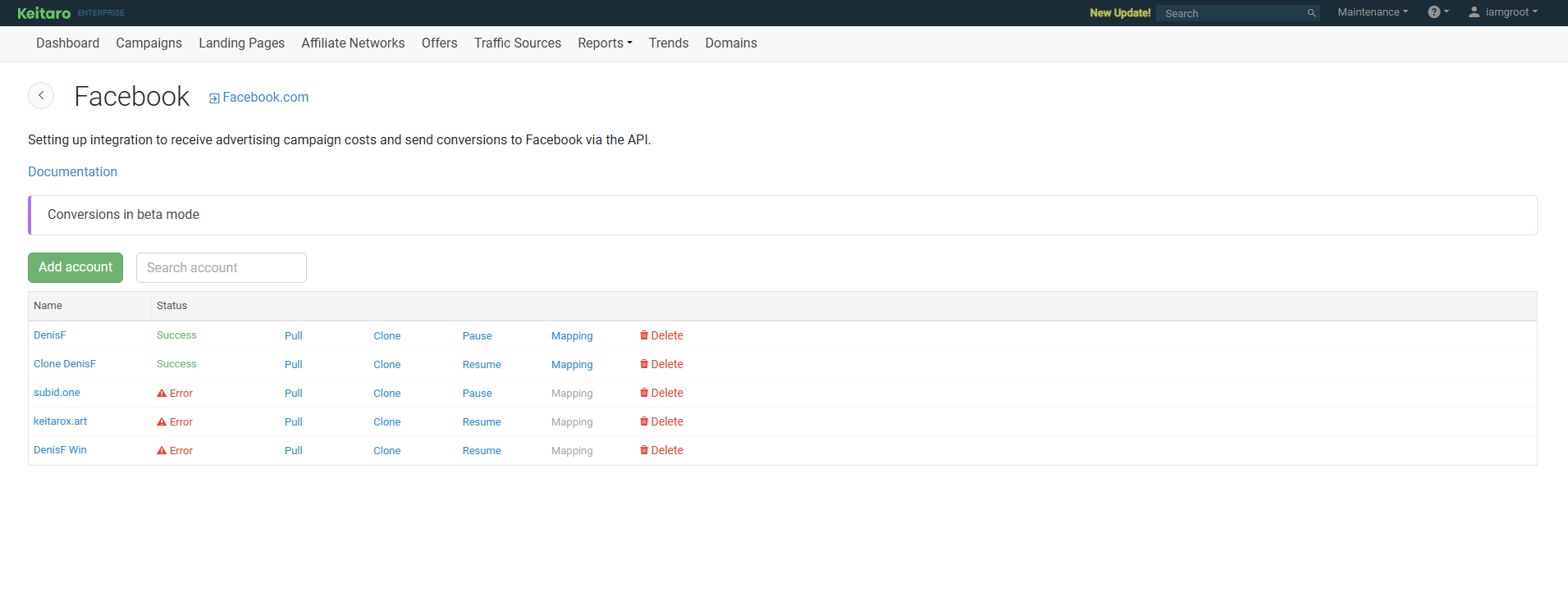Delete the Clone DenisF account
This screenshot has height=592, width=1568.
click(x=661, y=364)
